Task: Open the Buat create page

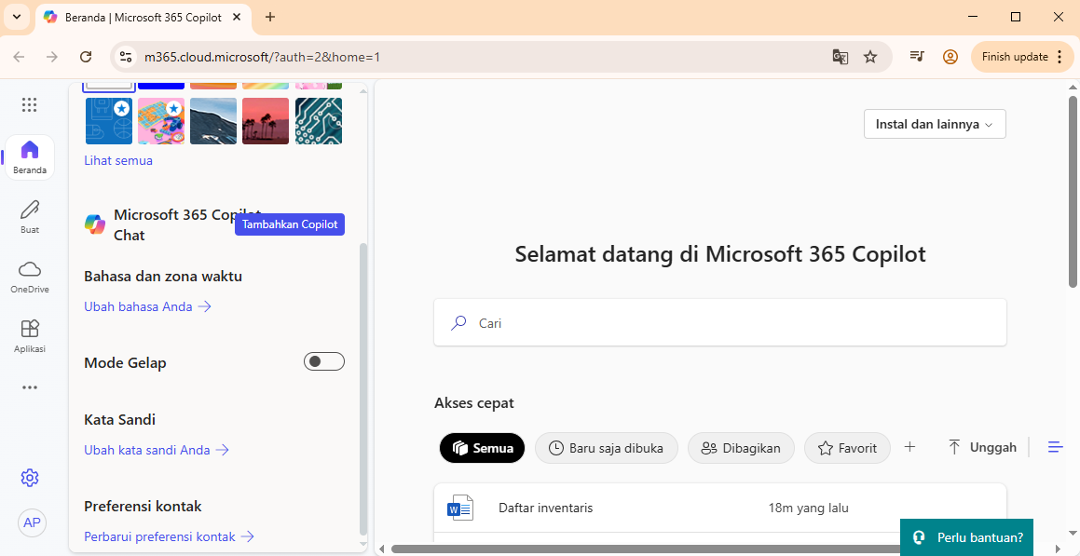Action: (29, 216)
